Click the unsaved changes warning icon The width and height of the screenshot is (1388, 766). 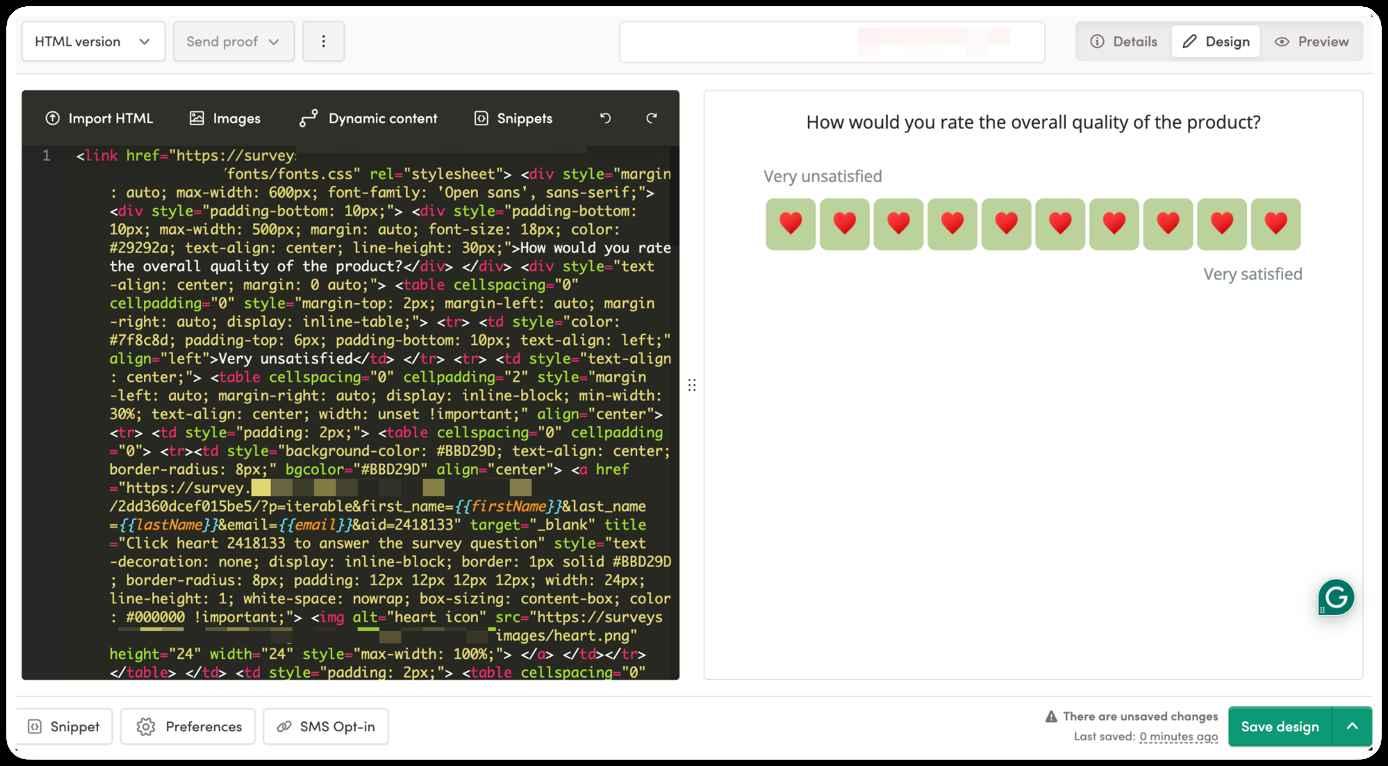[x=1051, y=716]
